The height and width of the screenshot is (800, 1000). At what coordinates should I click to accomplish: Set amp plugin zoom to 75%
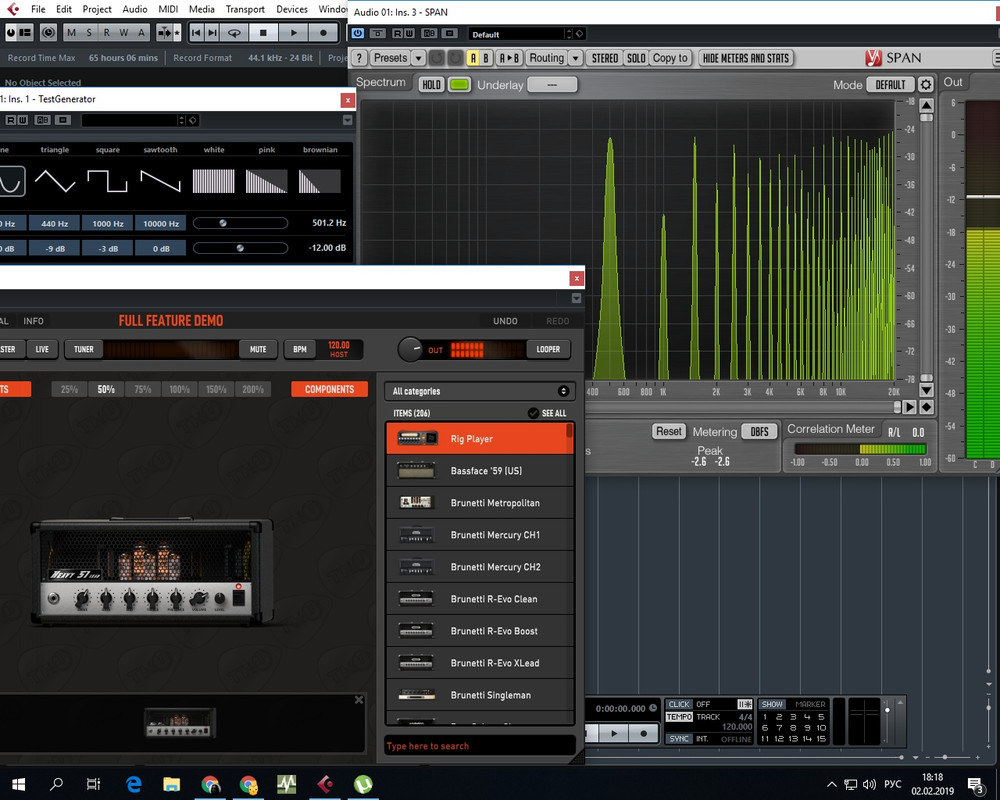pyautogui.click(x=143, y=389)
